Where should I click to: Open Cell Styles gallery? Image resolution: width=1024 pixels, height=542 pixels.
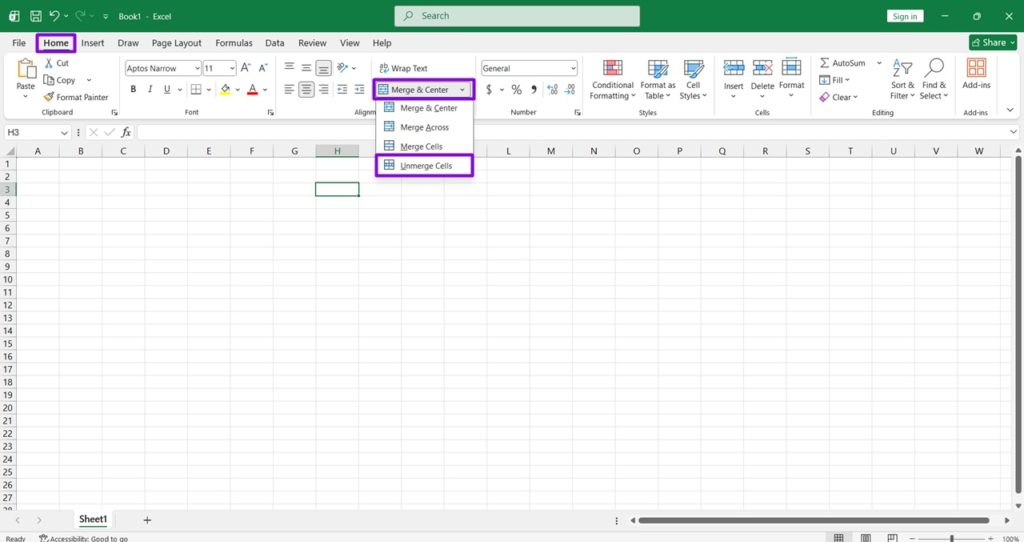coord(693,80)
